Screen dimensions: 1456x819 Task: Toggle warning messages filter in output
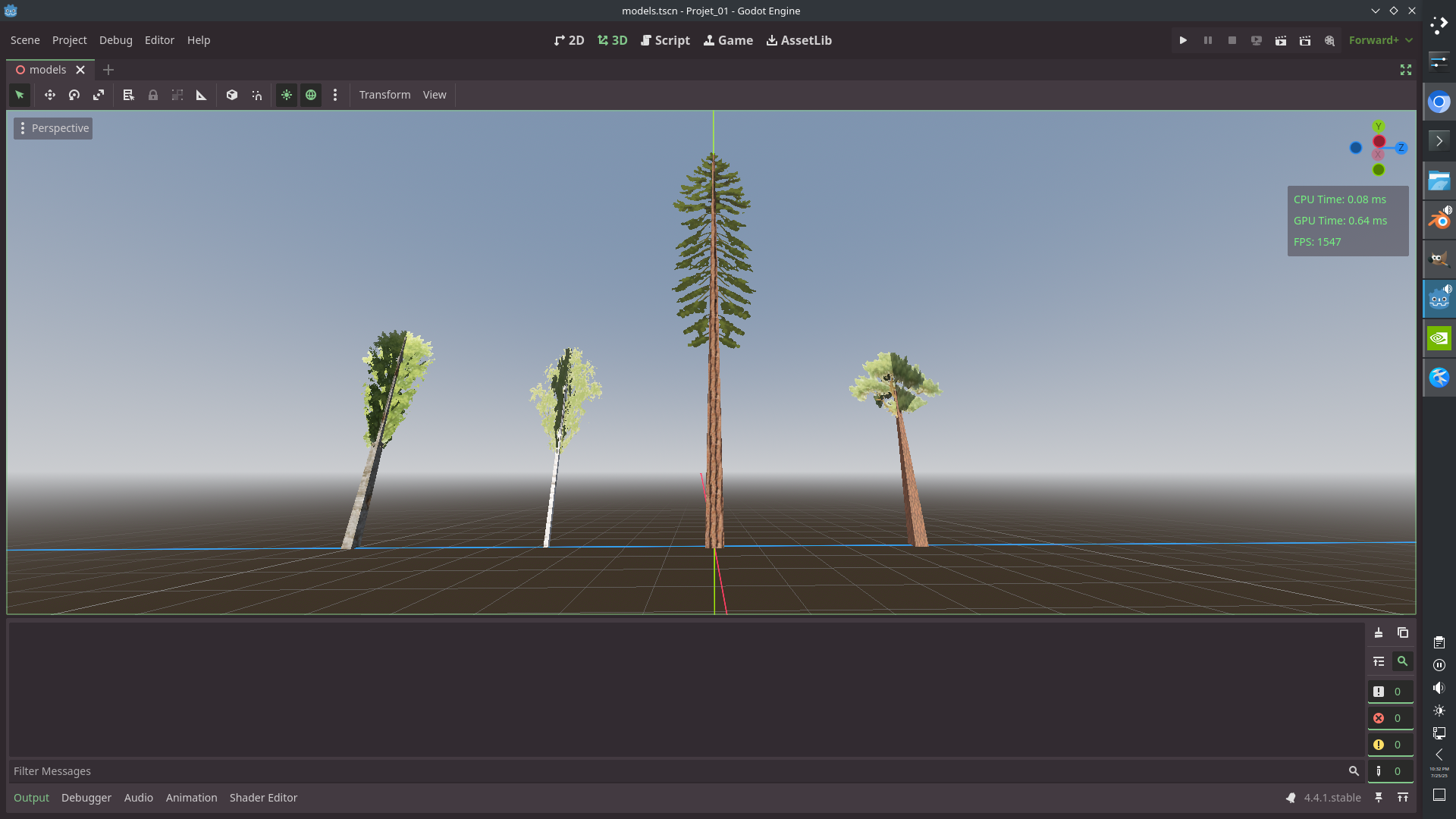coord(1389,745)
